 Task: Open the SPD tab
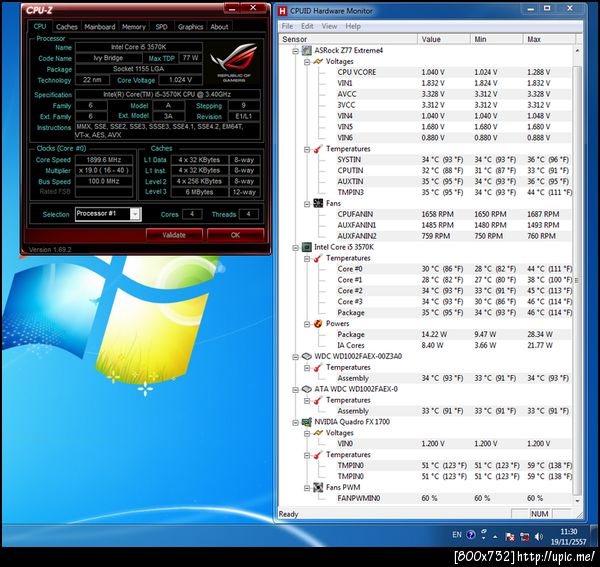tap(161, 27)
